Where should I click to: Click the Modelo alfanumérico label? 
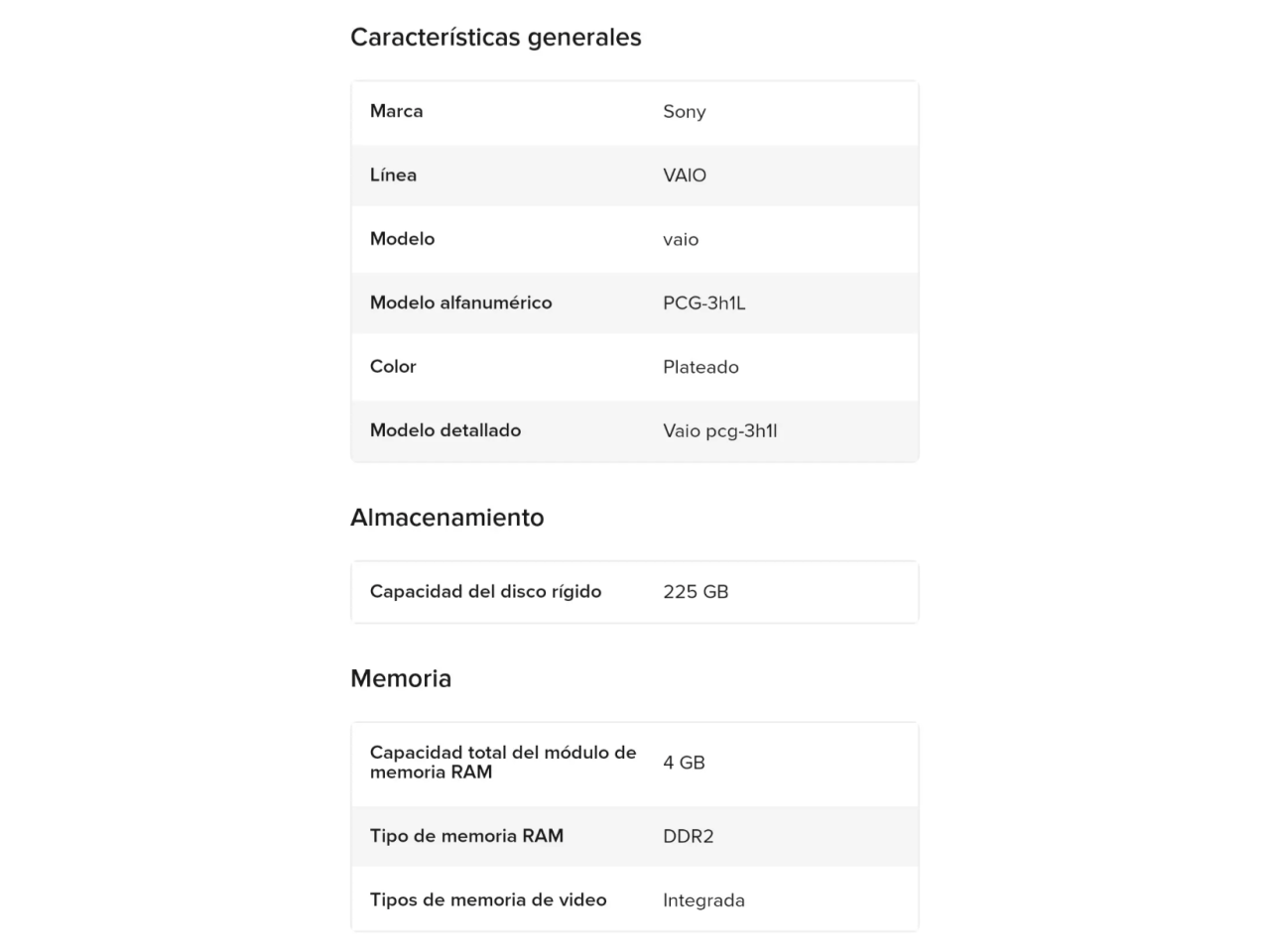tap(460, 303)
